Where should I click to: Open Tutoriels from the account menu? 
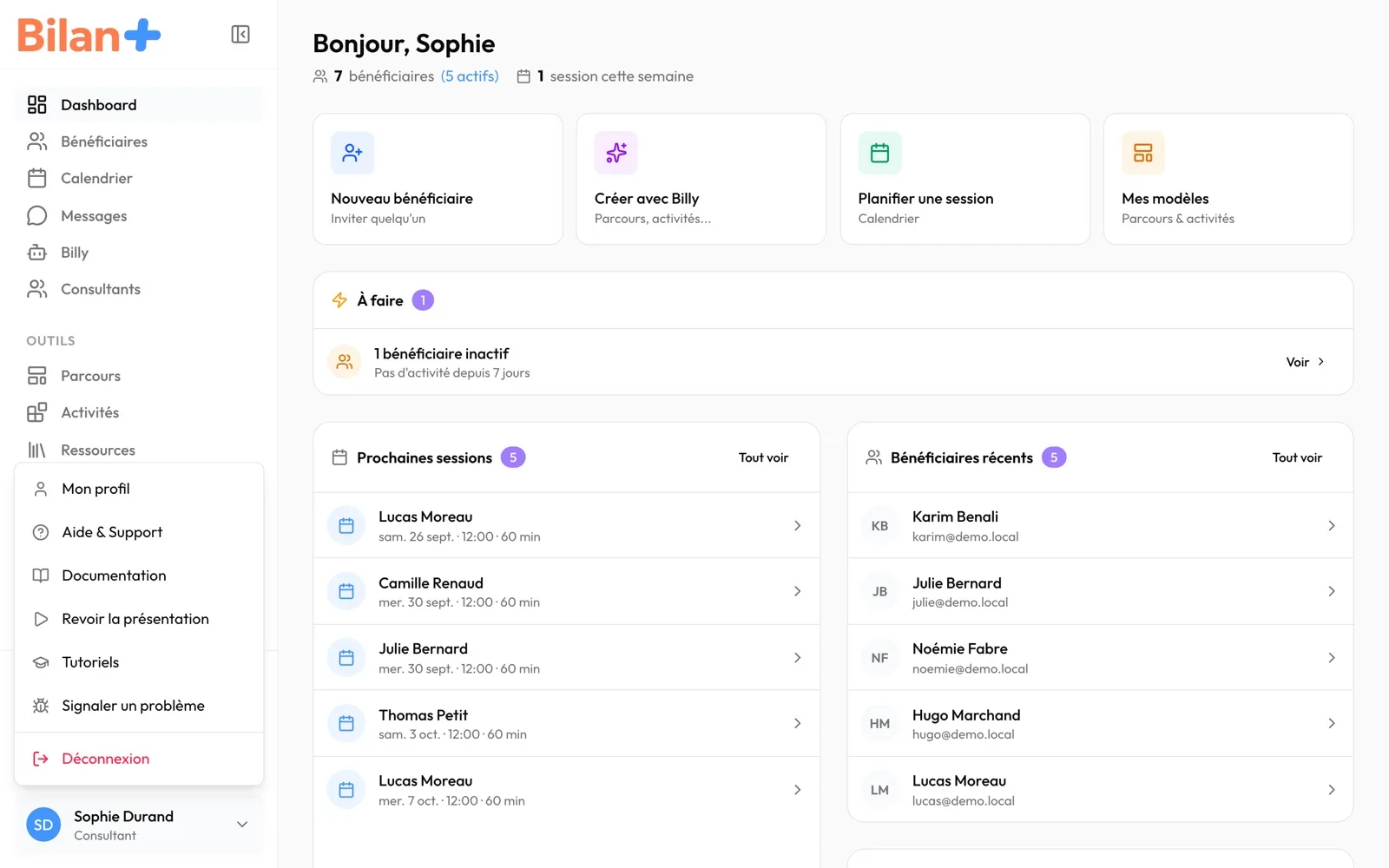pos(139,662)
